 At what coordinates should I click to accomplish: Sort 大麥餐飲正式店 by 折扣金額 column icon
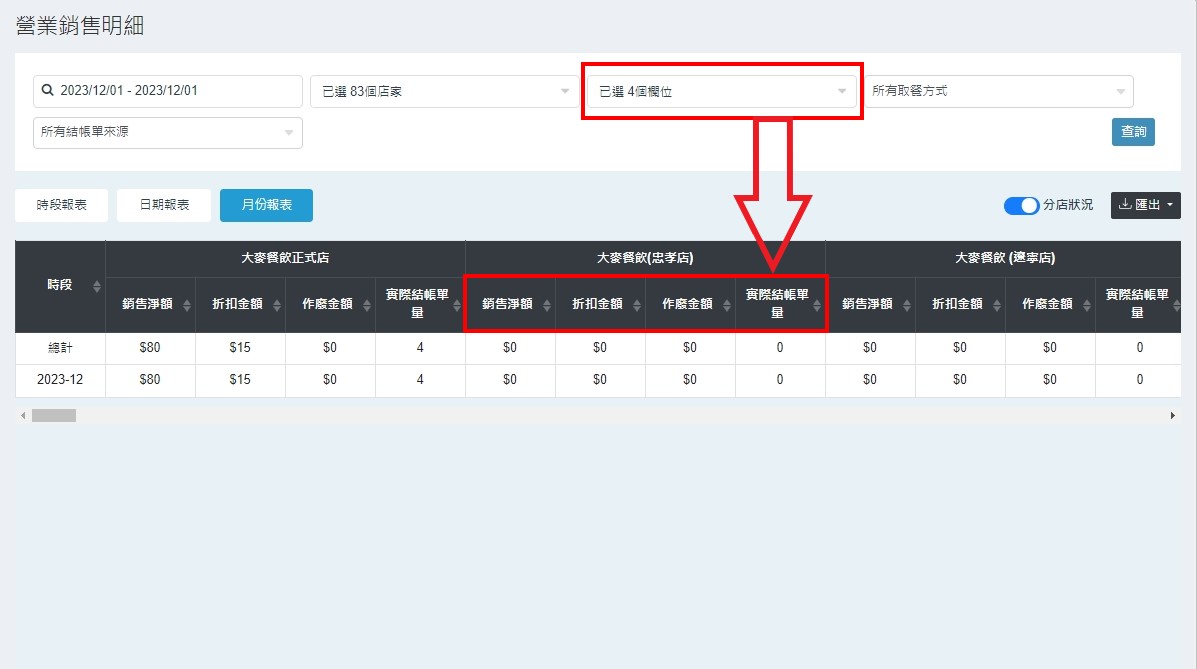tap(277, 306)
